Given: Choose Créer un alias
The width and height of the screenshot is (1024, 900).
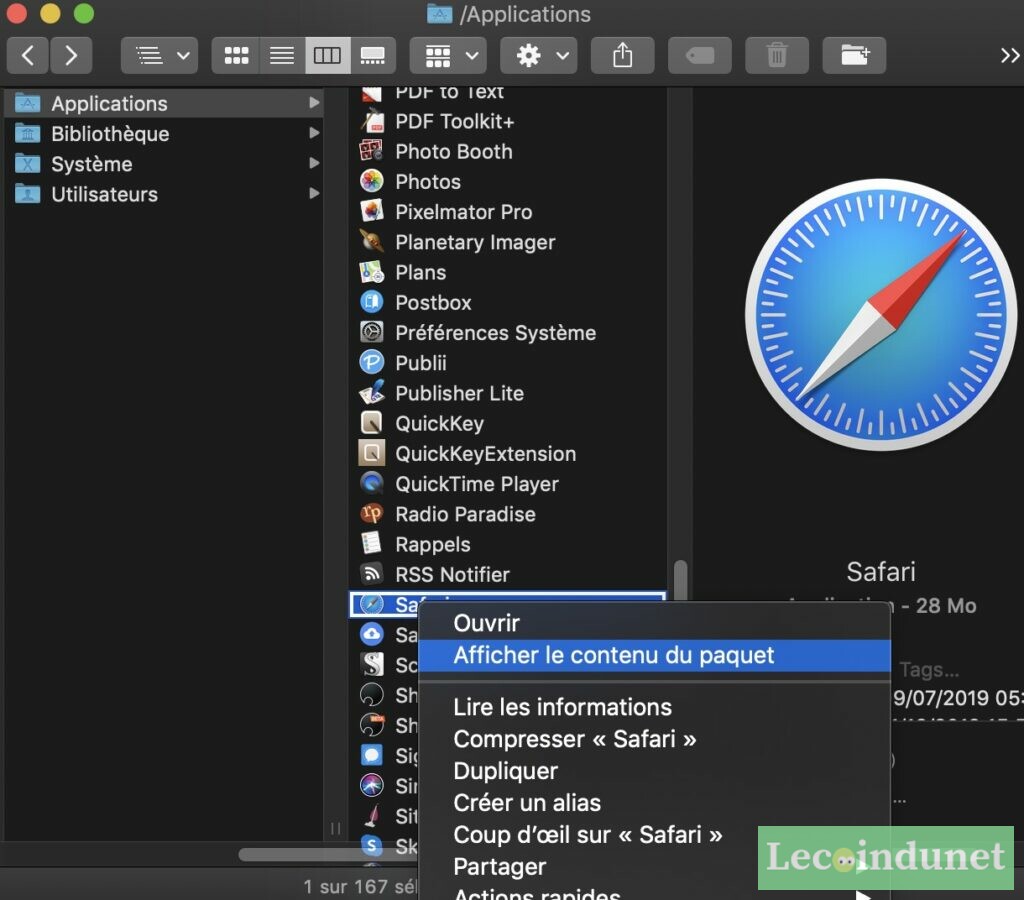Looking at the screenshot, I should point(654,803).
